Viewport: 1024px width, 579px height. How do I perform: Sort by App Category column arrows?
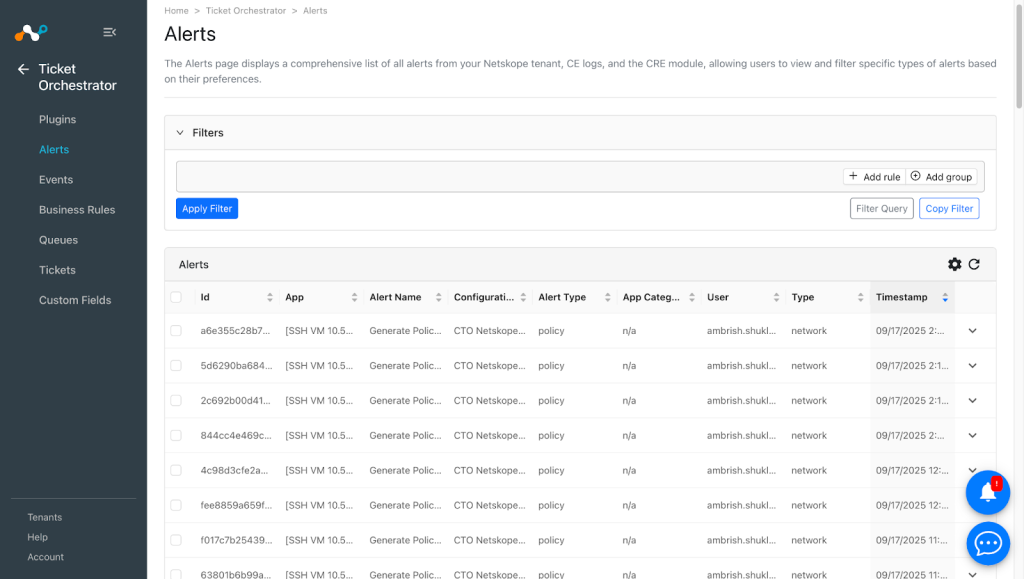692,297
